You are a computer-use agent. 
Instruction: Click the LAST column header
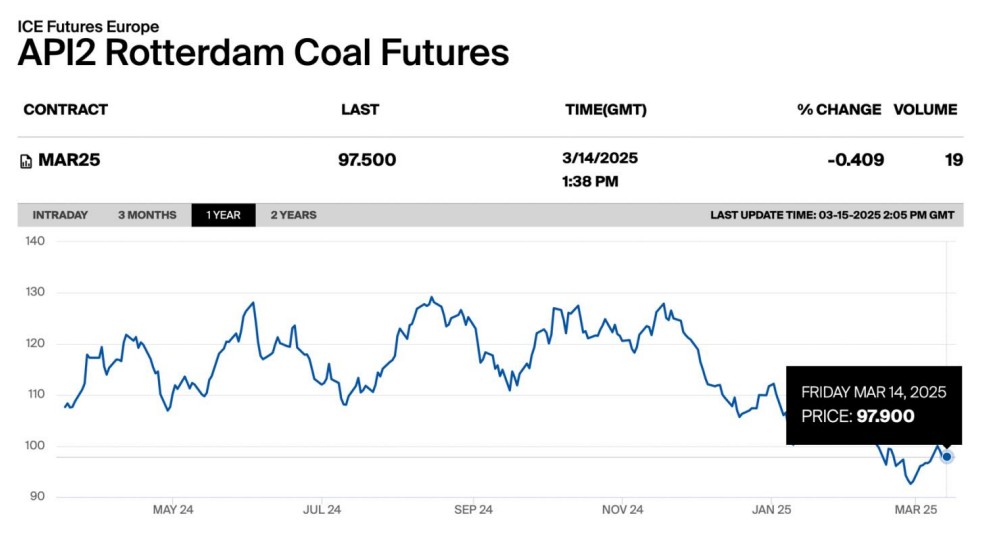click(360, 110)
